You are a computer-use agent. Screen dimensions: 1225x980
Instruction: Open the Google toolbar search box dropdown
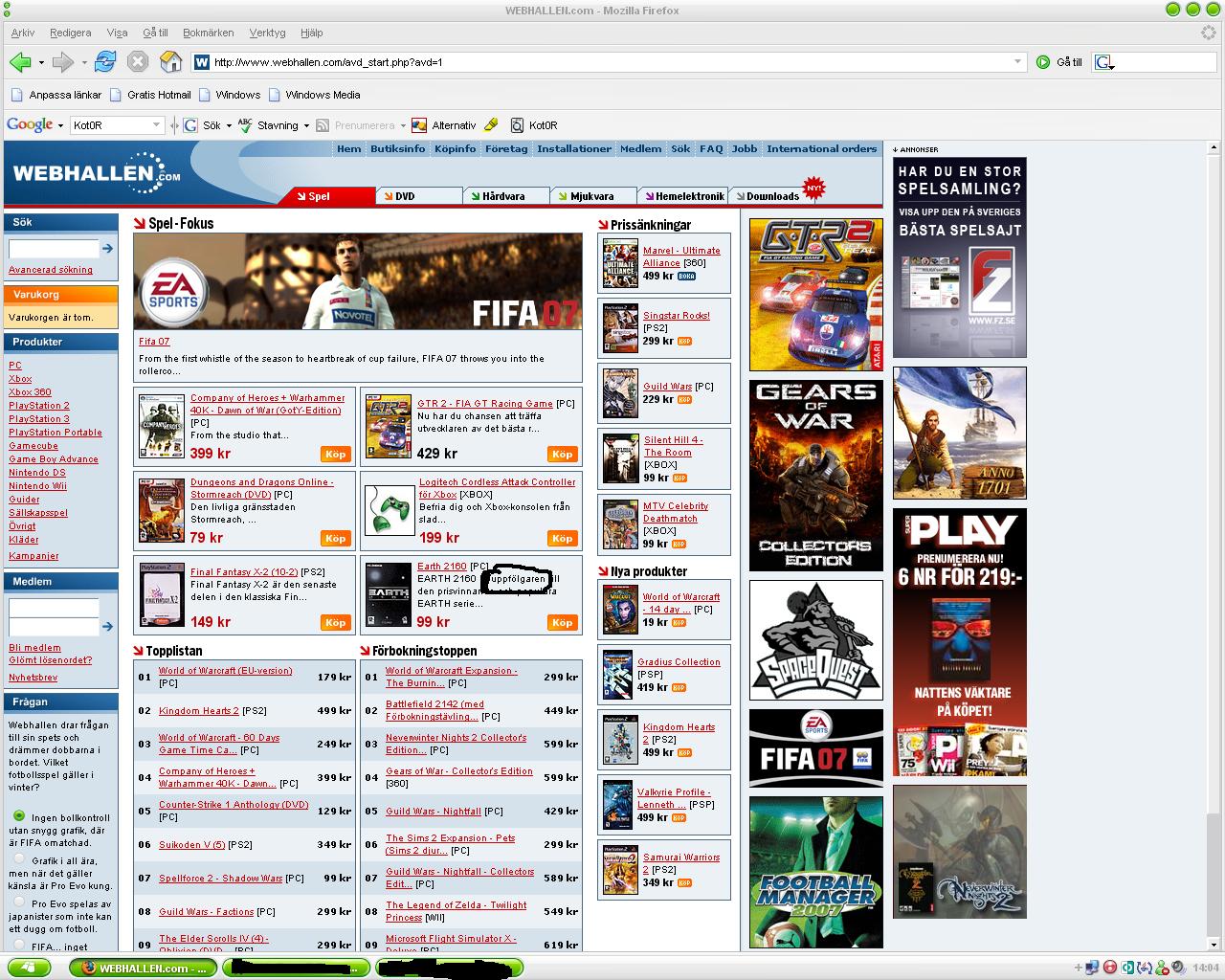point(156,125)
